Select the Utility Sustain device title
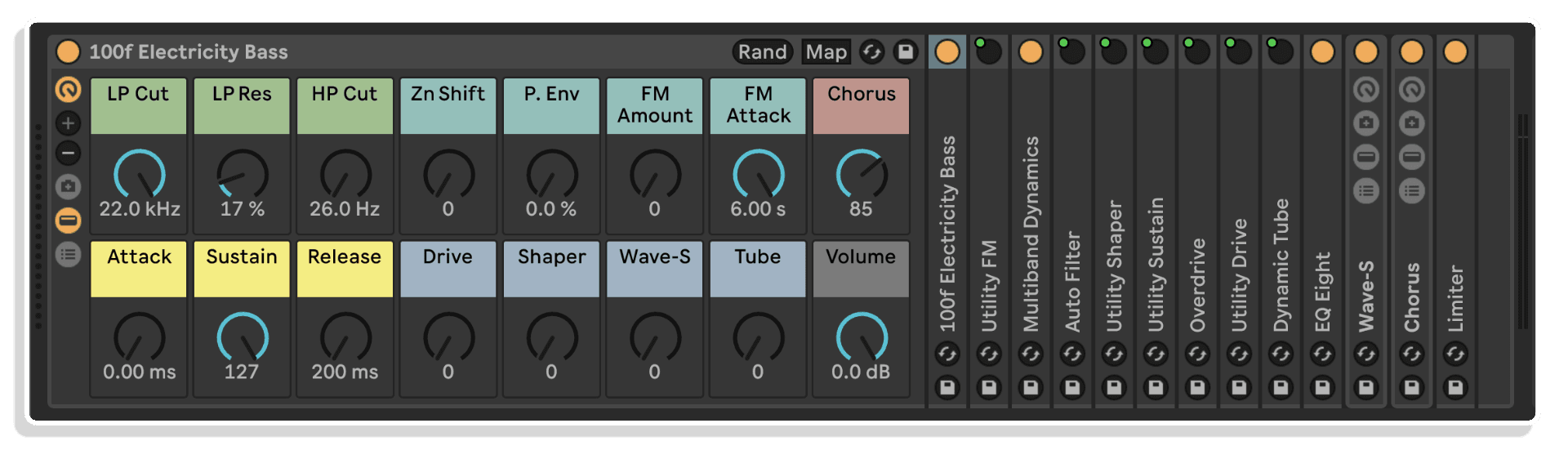Screen dimensions: 1568x450 1156,265
